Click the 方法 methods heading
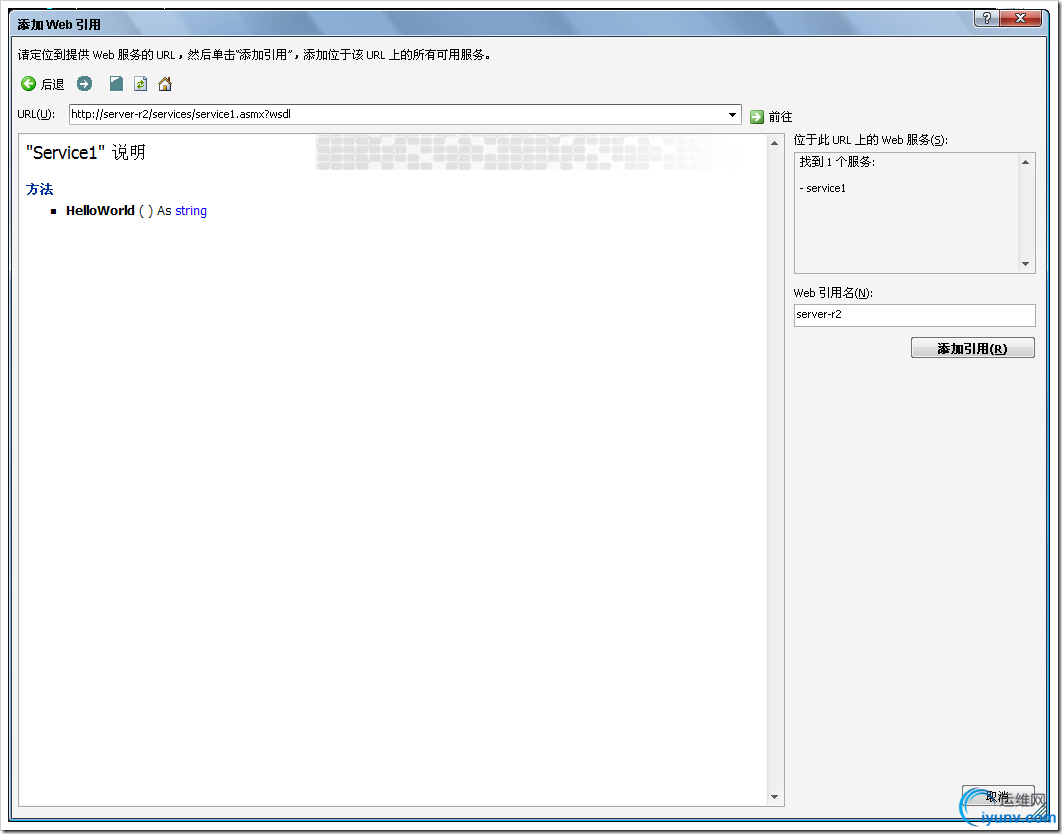This screenshot has width=1062, height=834. (40, 189)
